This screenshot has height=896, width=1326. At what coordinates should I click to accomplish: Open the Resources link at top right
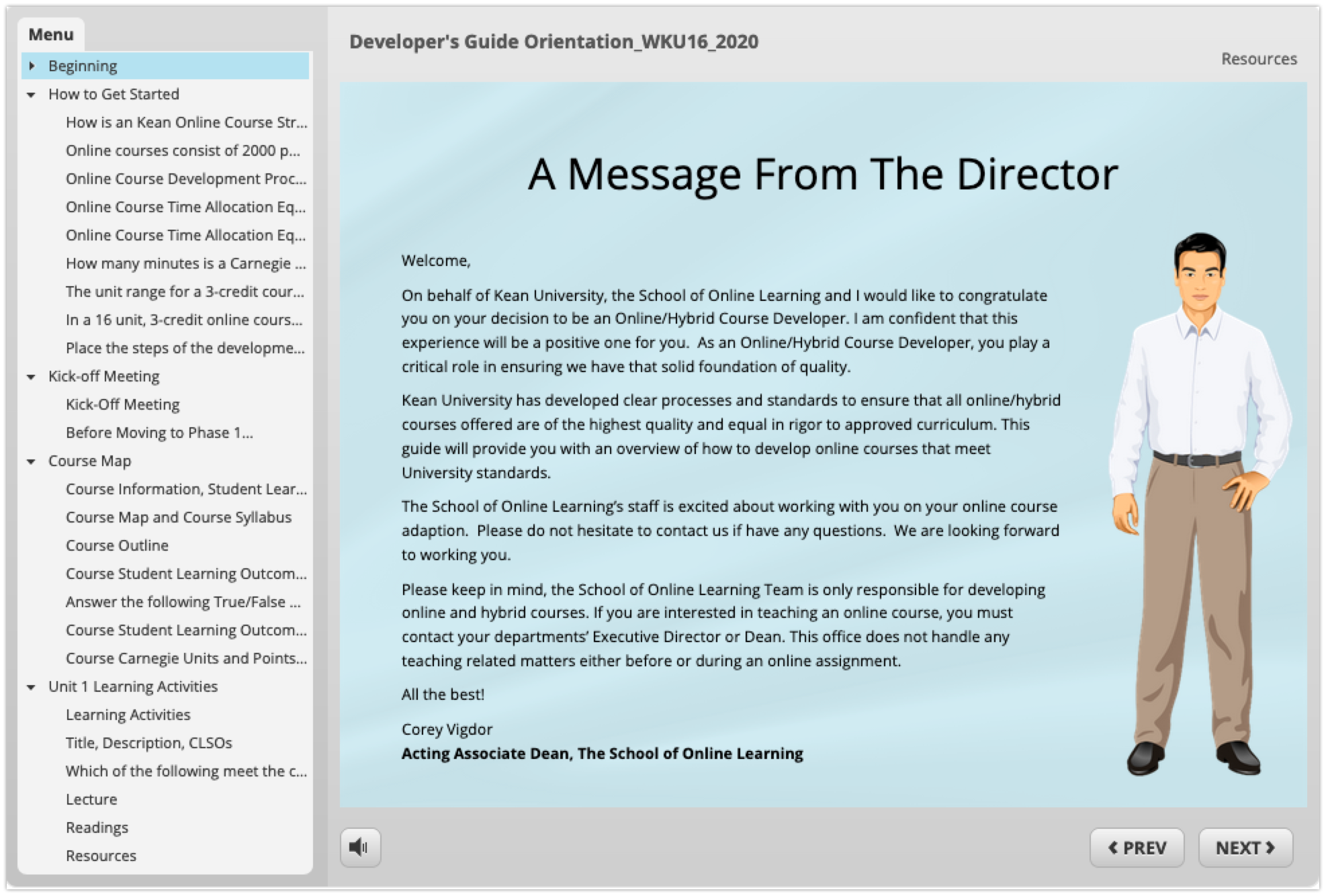coord(1259,59)
